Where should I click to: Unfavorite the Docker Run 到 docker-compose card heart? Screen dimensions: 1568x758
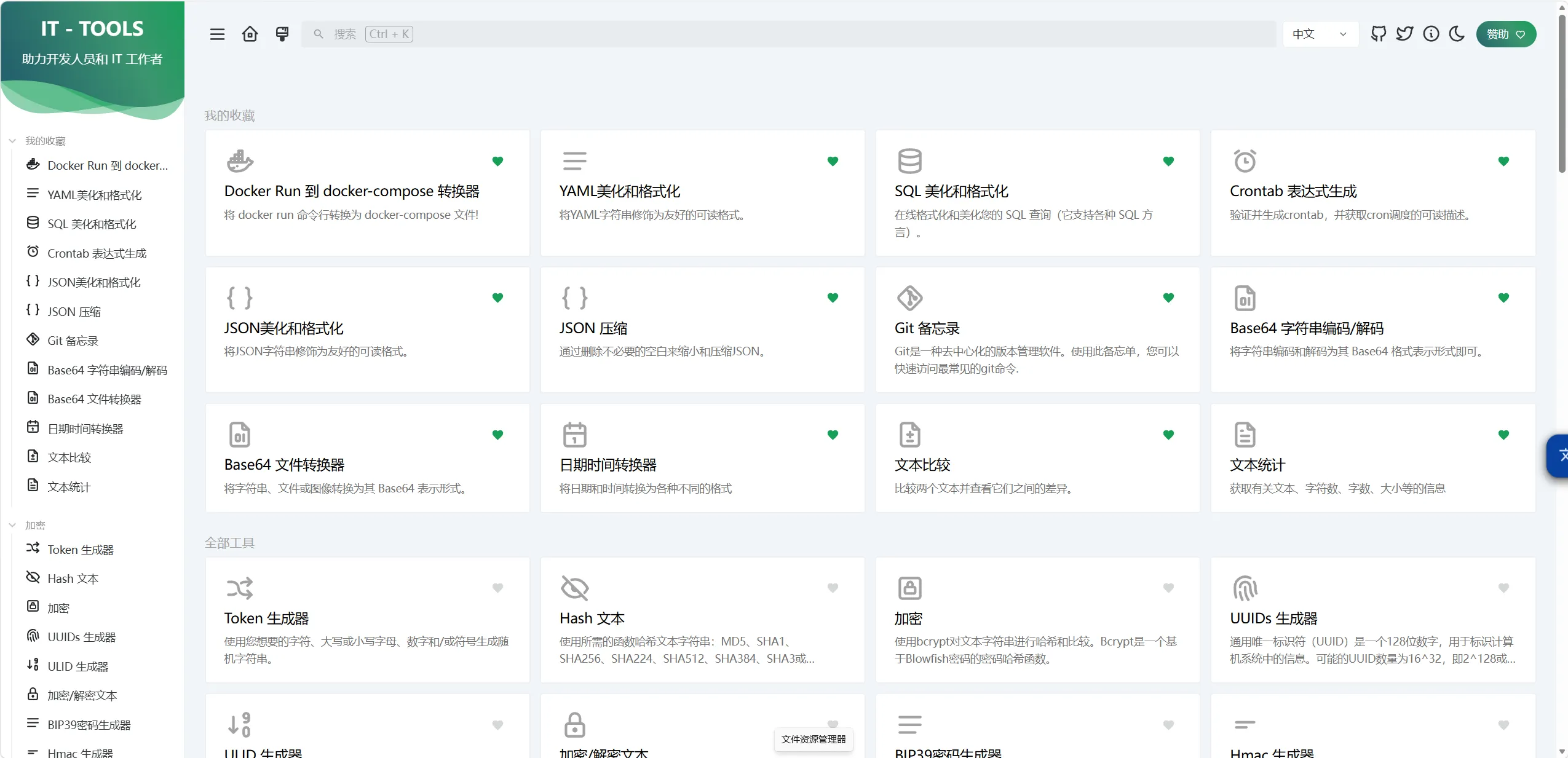point(498,161)
